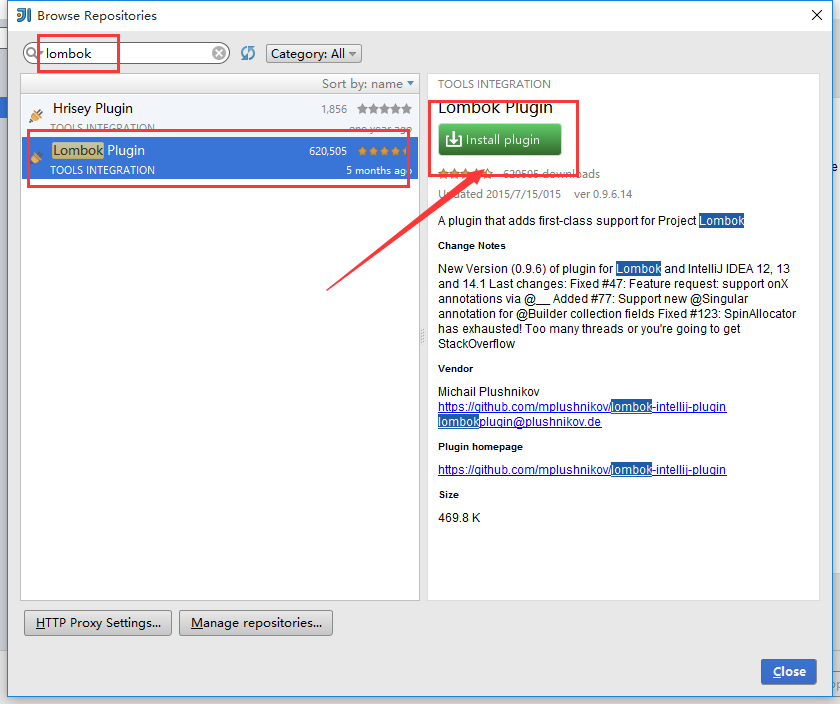
Task: Click Lombok Plugin star rating in list
Action: coord(384,151)
